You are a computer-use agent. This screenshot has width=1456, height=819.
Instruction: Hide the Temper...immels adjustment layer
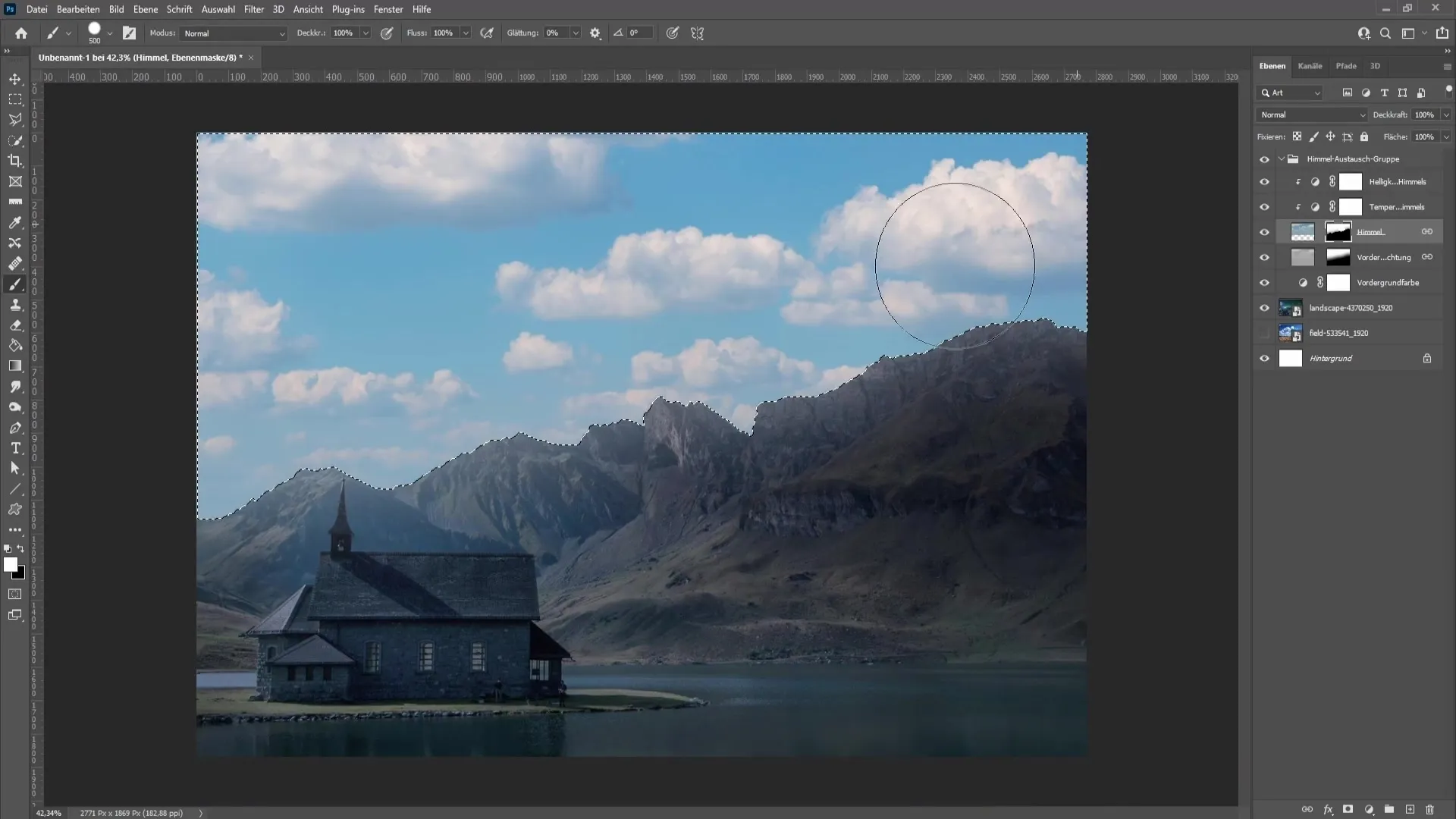click(x=1264, y=207)
